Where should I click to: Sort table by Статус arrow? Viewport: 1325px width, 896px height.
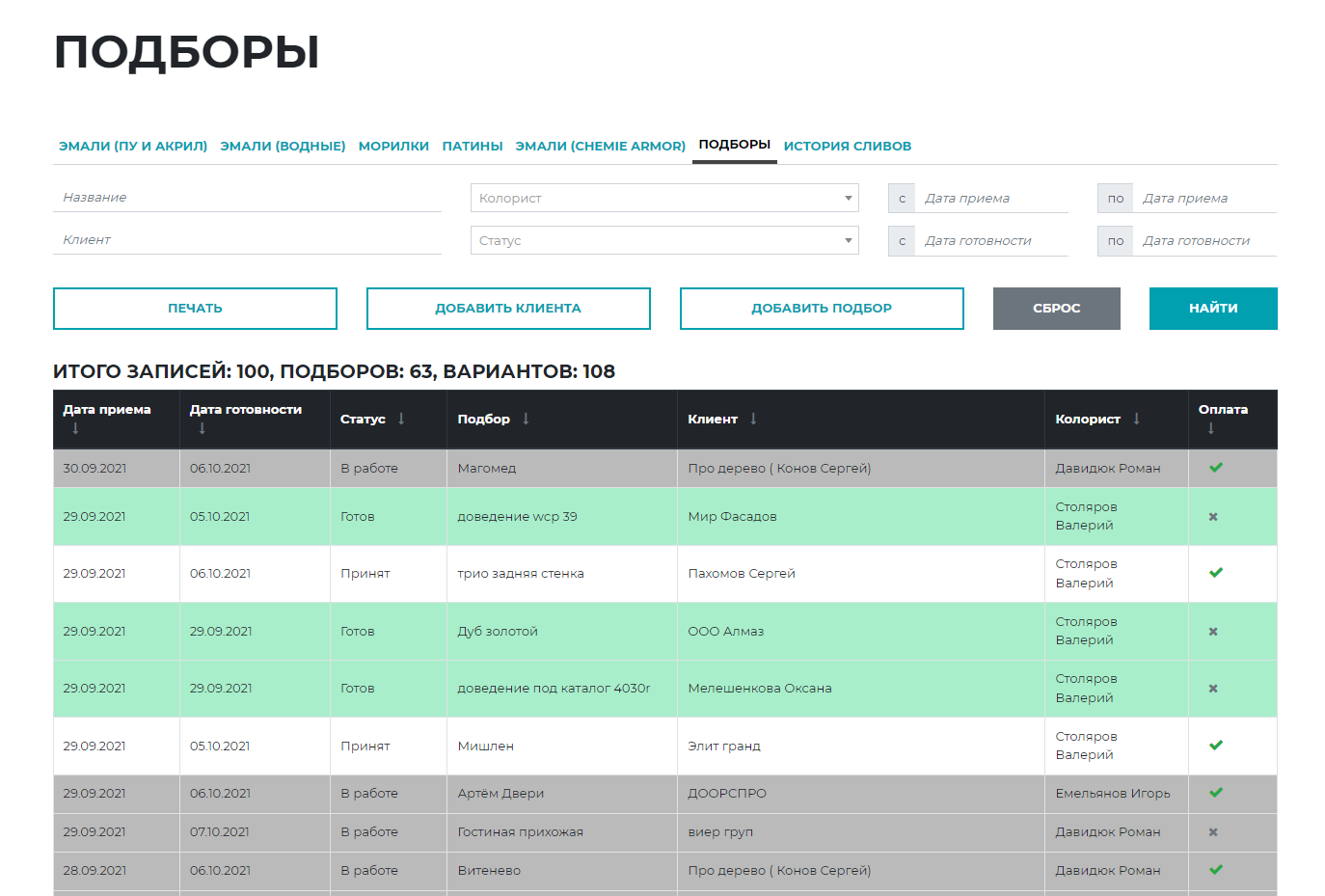(x=401, y=419)
